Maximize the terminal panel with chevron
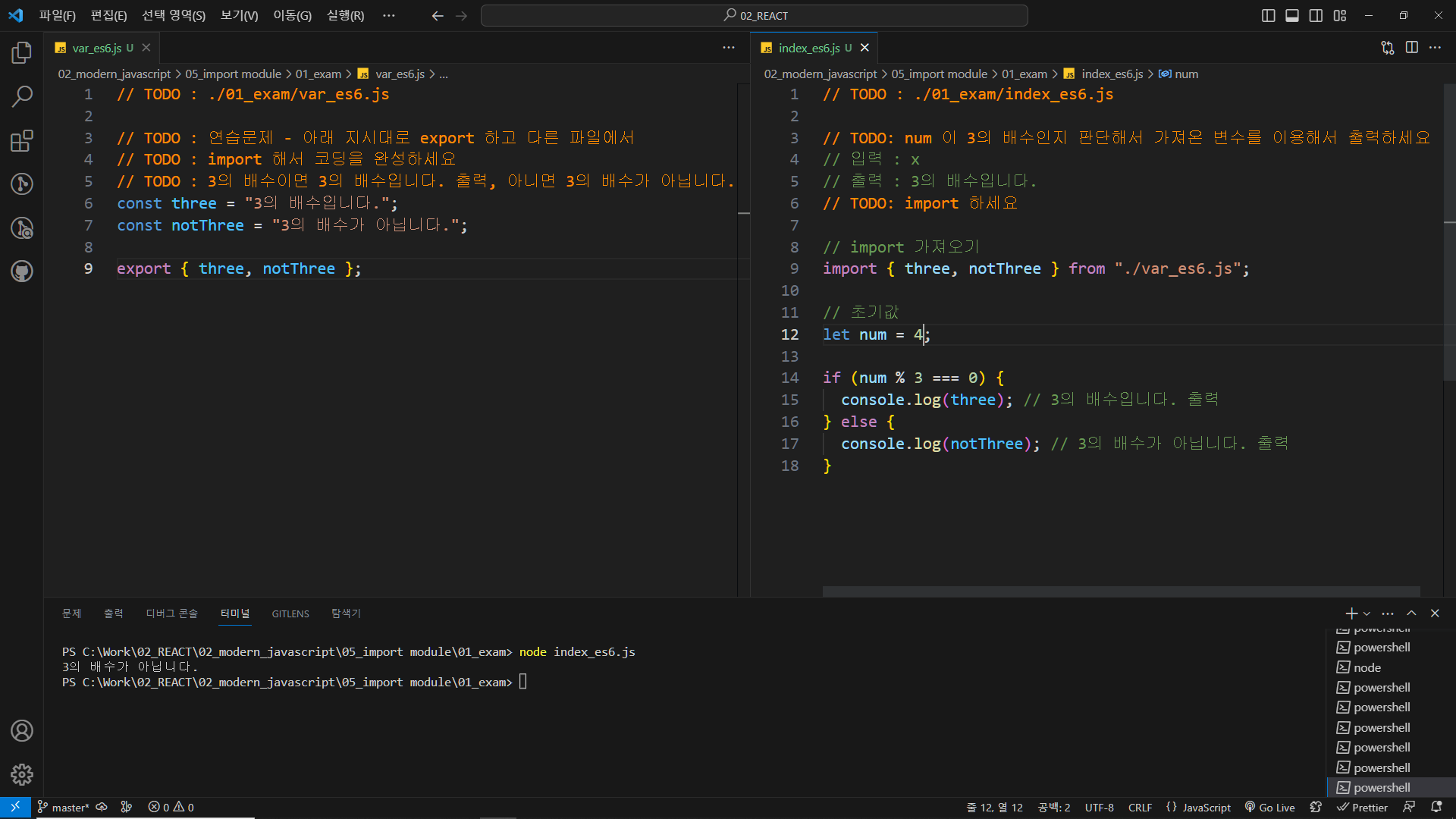 pyautogui.click(x=1411, y=613)
